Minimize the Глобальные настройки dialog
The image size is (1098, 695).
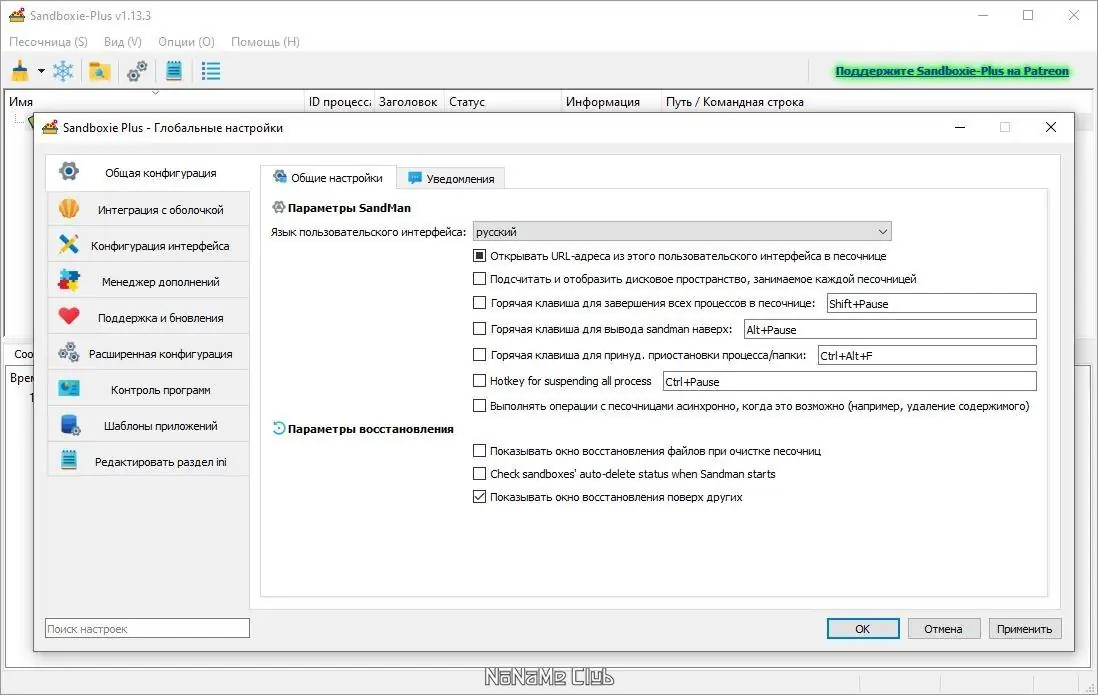click(959, 127)
